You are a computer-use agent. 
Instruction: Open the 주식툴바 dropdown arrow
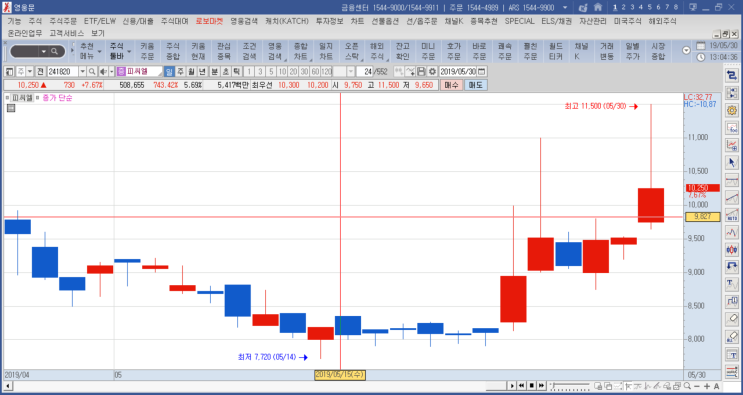tap(129, 51)
